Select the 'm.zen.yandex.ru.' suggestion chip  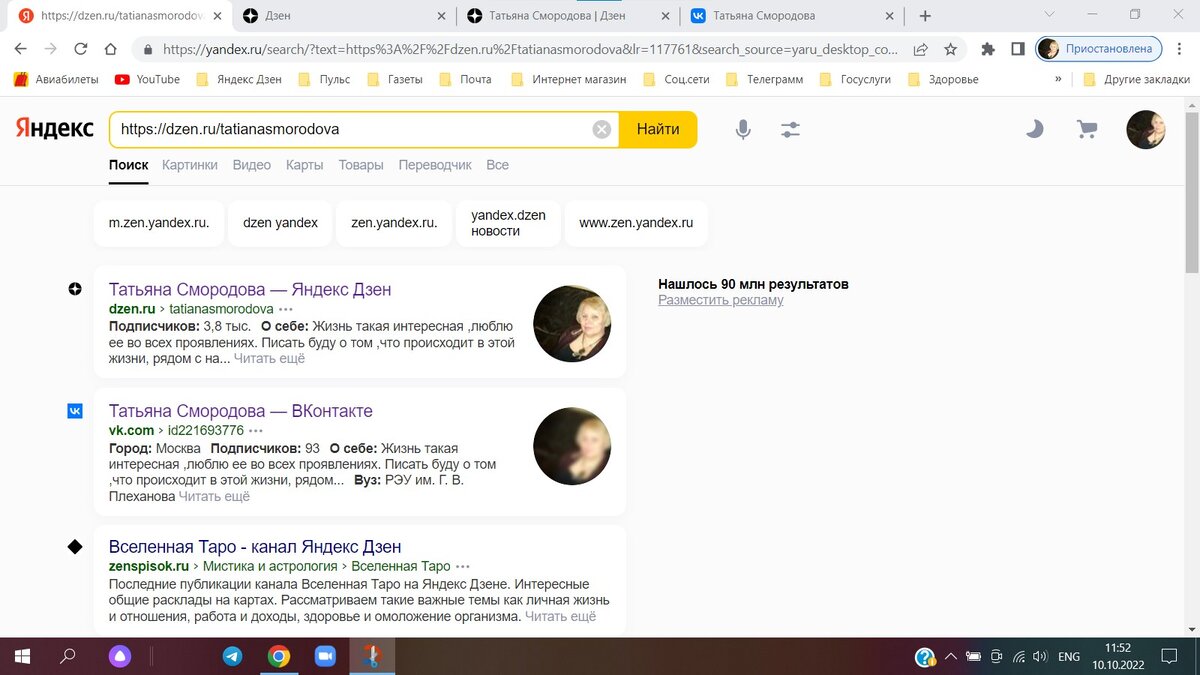(159, 223)
